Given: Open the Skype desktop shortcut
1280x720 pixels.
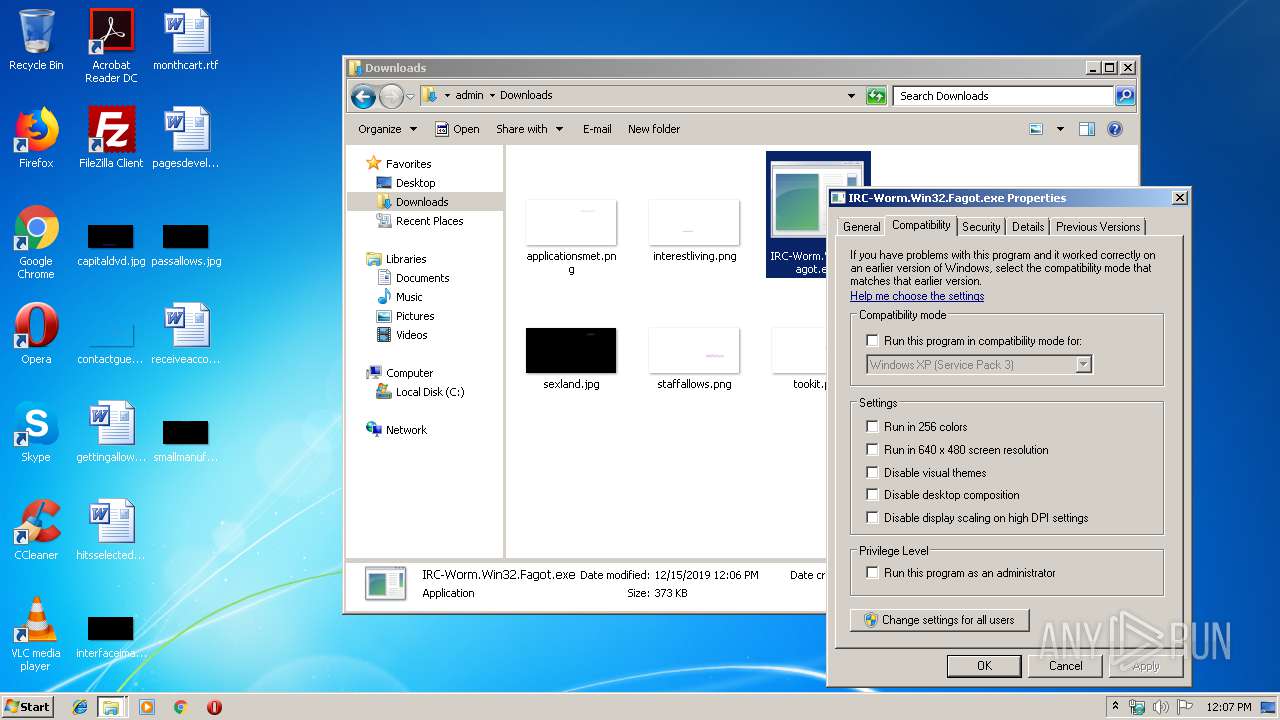Looking at the screenshot, I should [x=36, y=432].
